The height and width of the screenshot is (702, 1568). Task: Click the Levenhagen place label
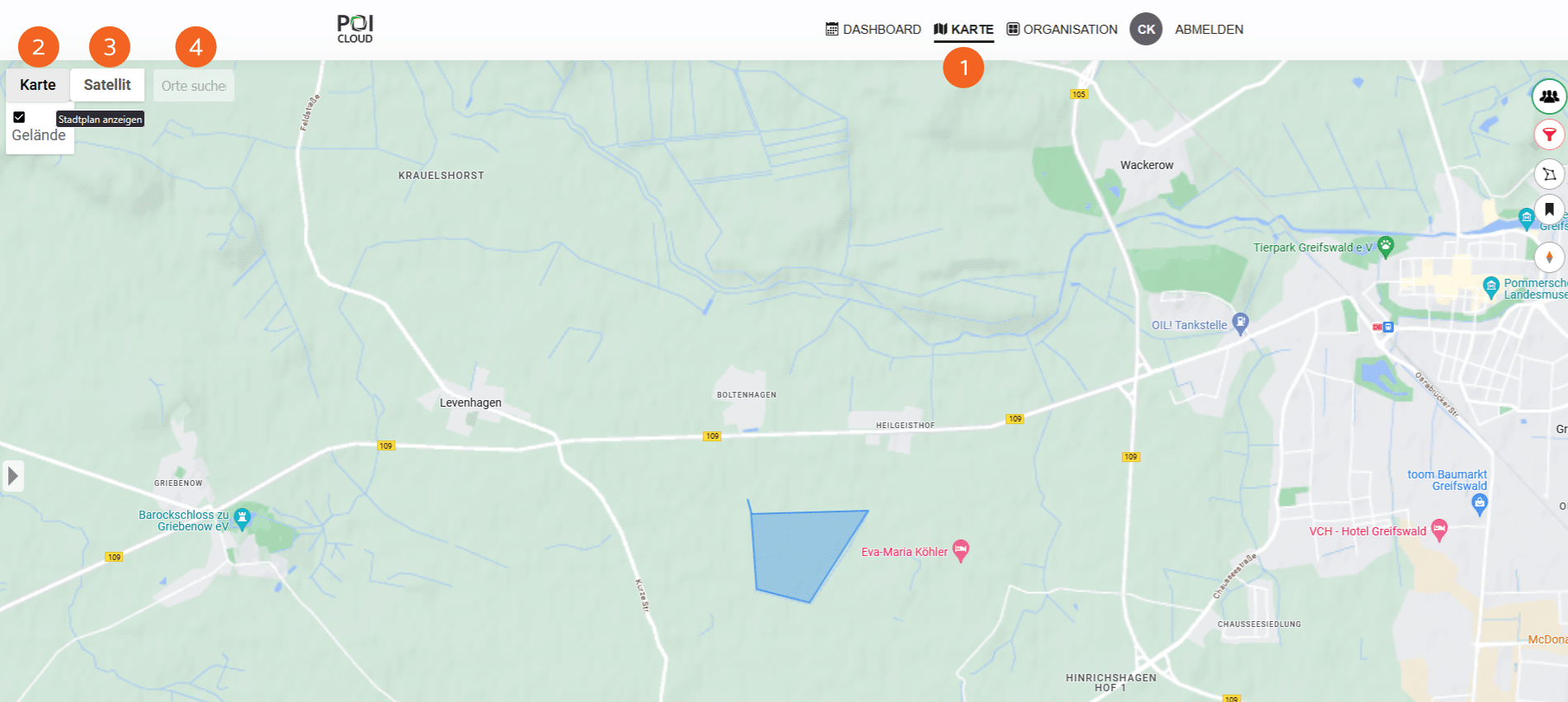[470, 403]
